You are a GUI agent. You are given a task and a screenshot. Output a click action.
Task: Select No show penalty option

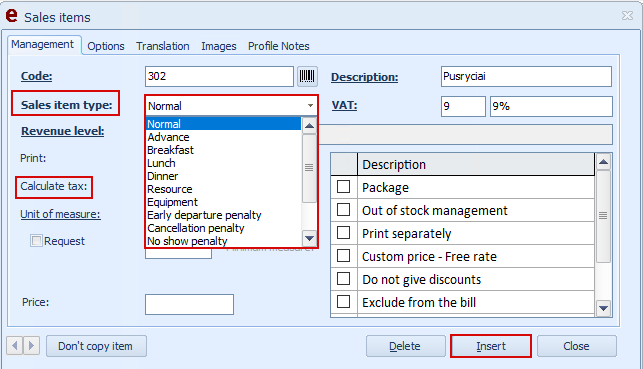pyautogui.click(x=224, y=241)
